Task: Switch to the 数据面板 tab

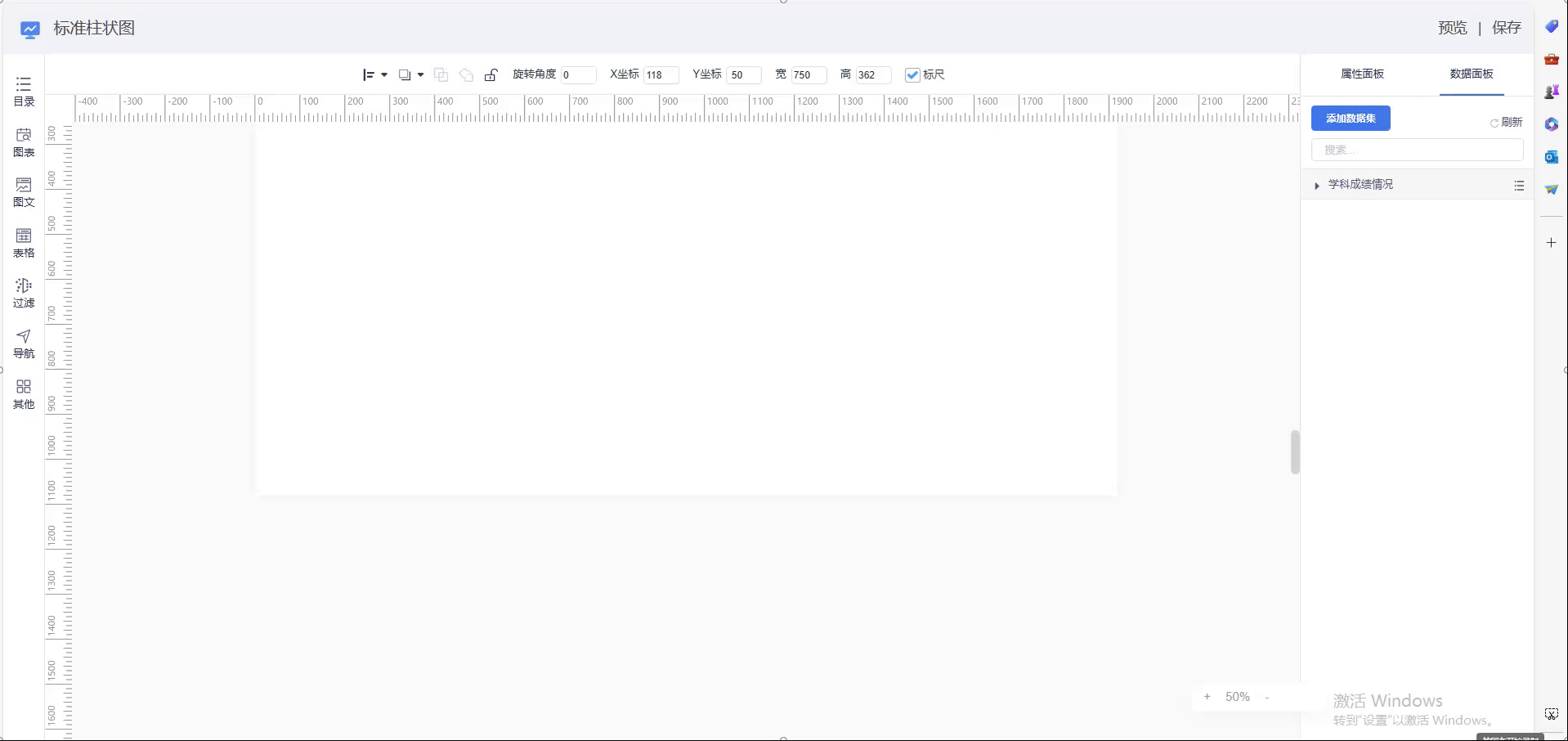Action: click(1472, 74)
